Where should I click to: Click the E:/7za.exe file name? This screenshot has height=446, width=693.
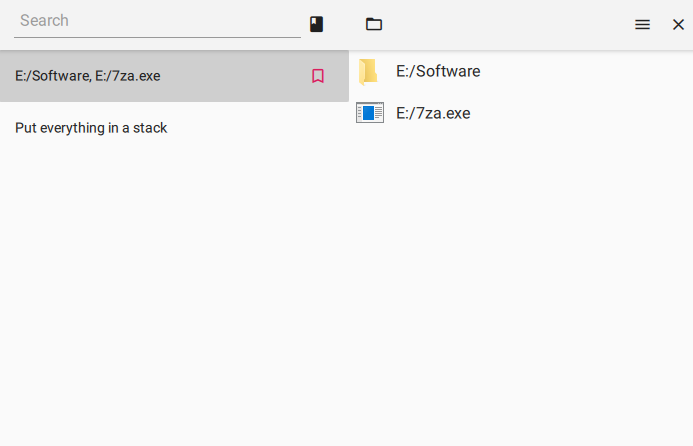(433, 113)
